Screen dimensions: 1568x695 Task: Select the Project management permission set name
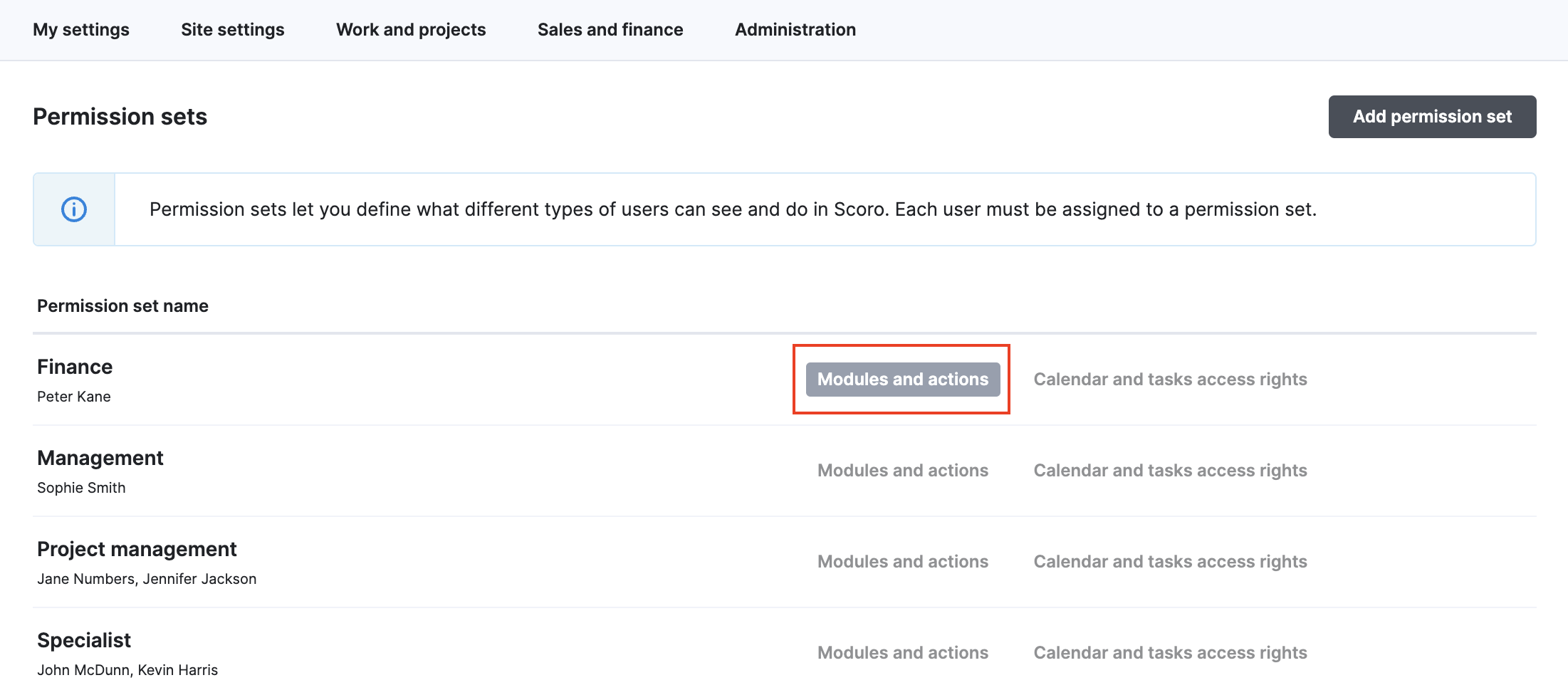tap(137, 549)
